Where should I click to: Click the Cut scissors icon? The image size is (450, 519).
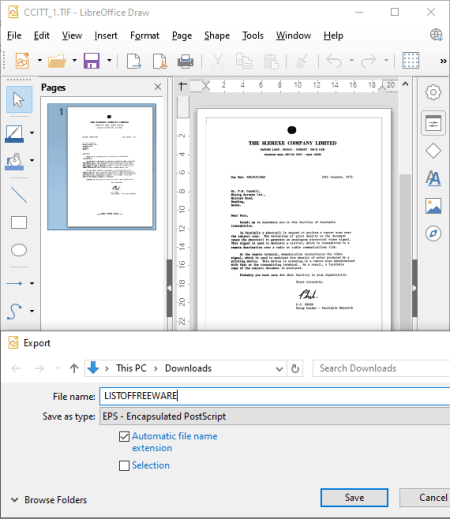click(x=218, y=61)
